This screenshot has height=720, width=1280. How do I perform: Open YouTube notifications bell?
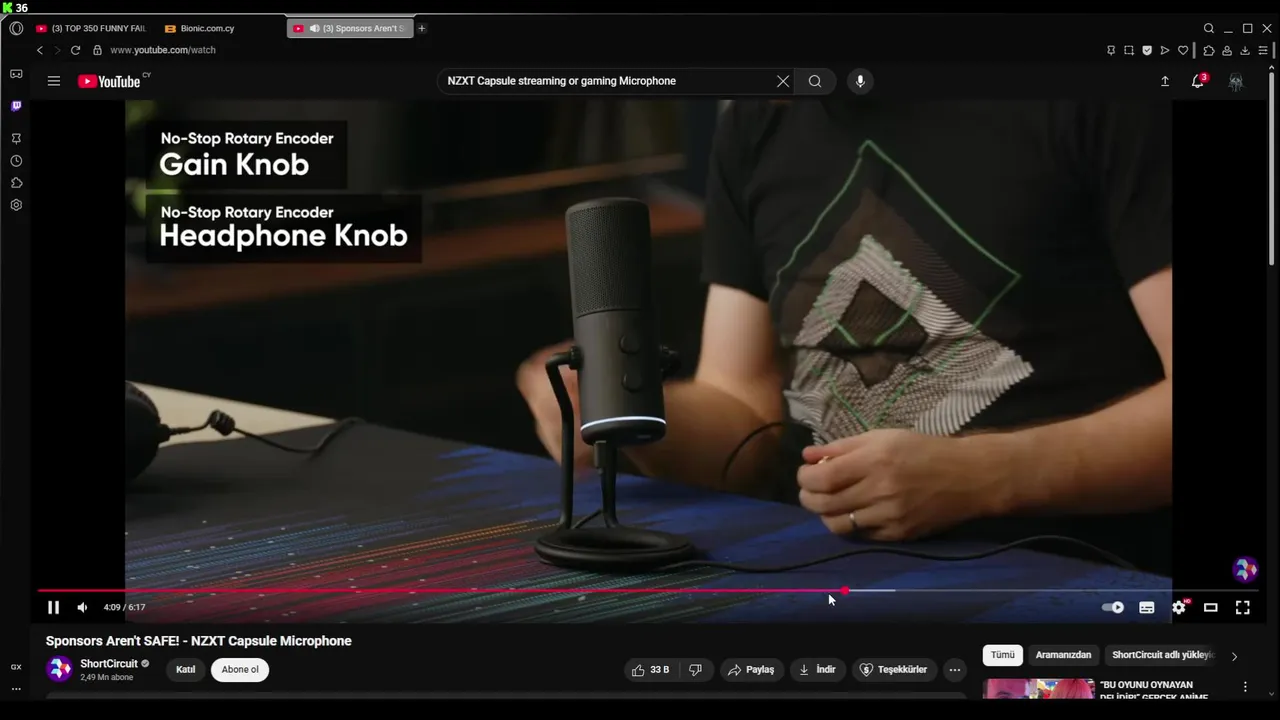1198,81
